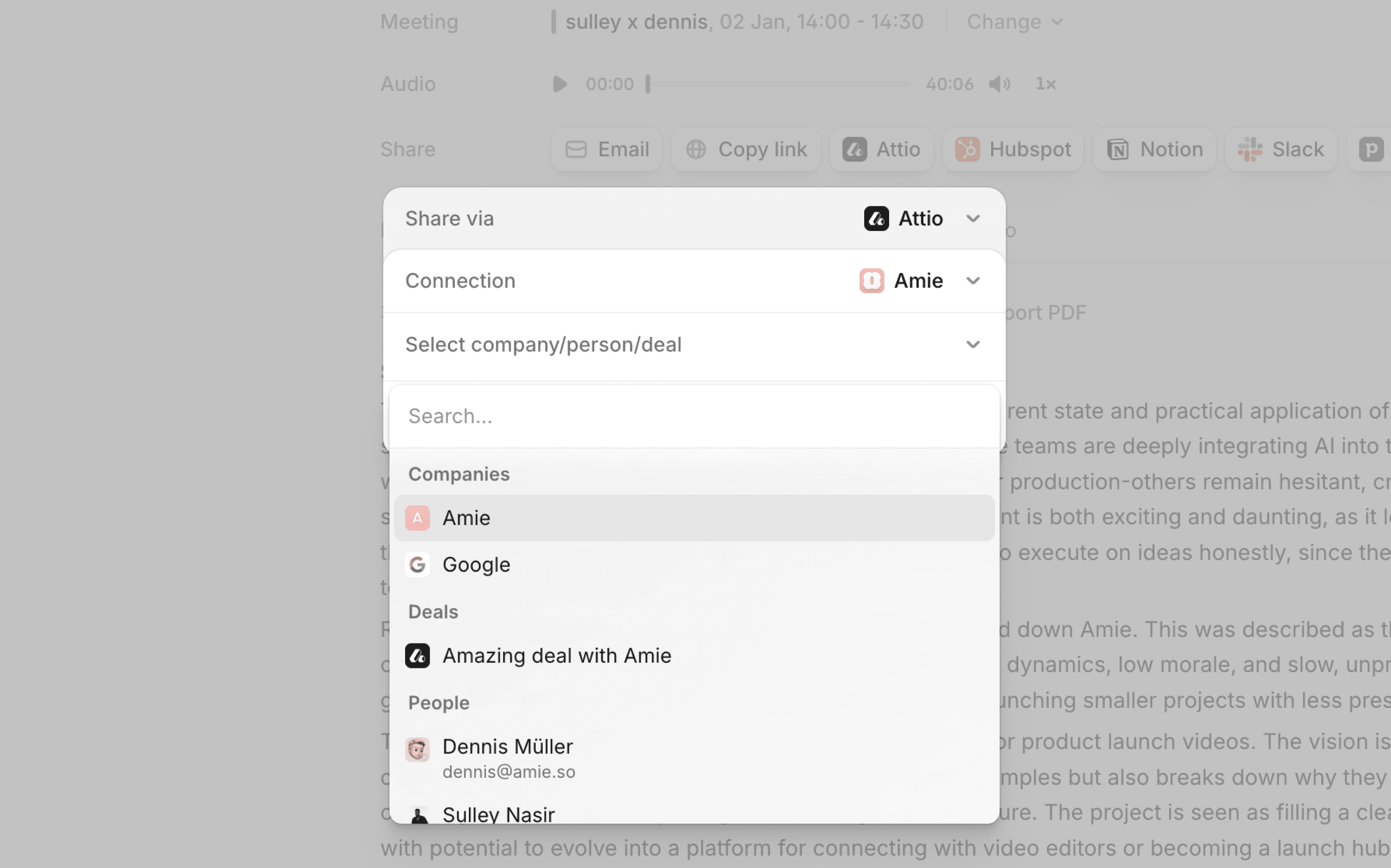Focus the Search field in dropdown
Viewport: 1391px width, 868px height.
click(694, 416)
